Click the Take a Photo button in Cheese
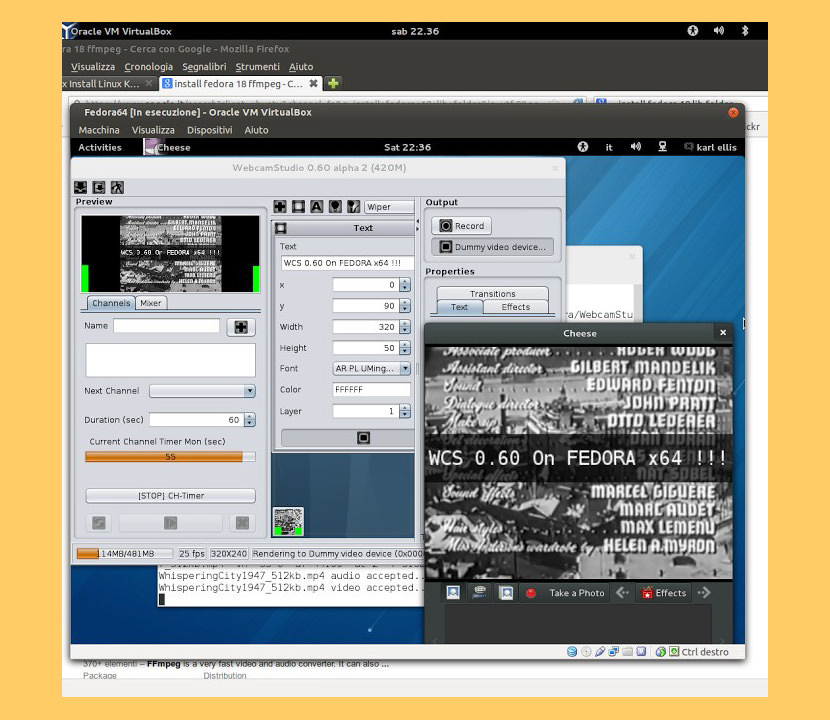Screen dimensions: 830x720 click(x=576, y=593)
